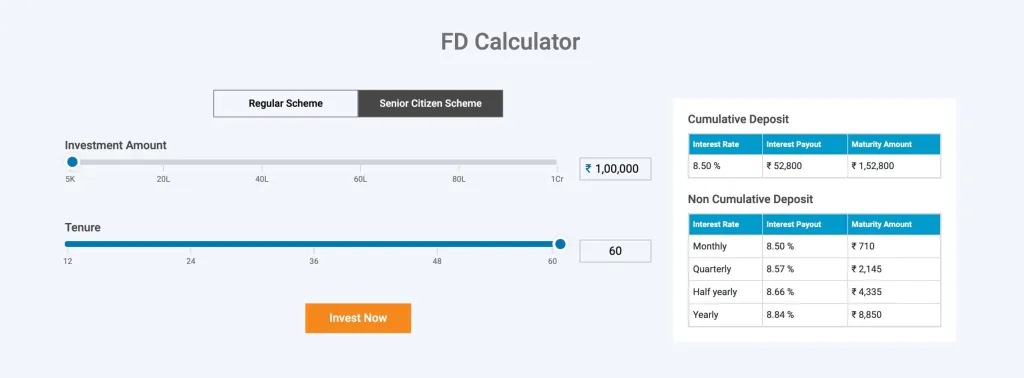Set investment slider to 20L mark
The width and height of the screenshot is (1024, 378).
click(163, 162)
